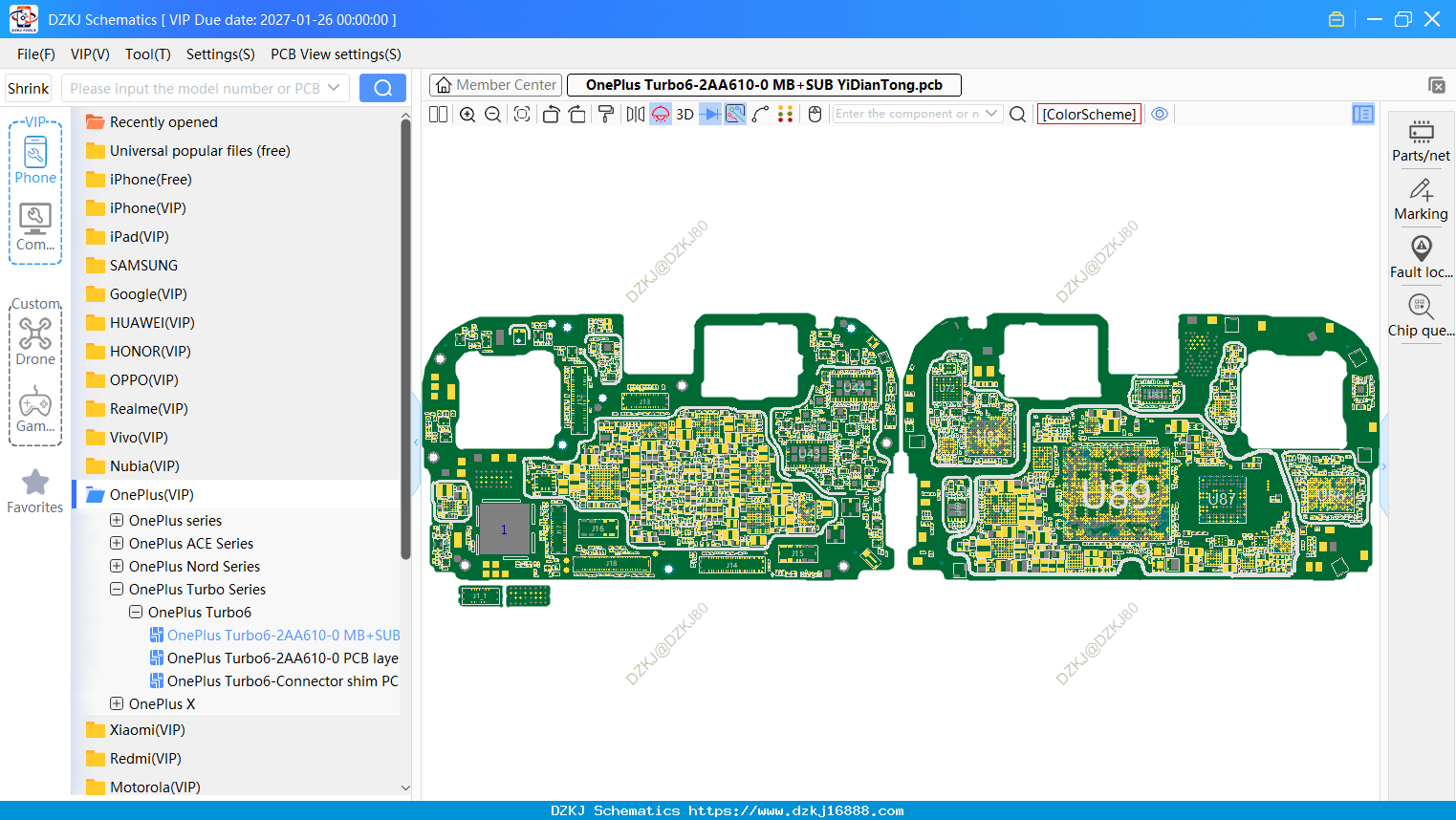The image size is (1456, 820).
Task: Open the PCB View settings menu
Action: coord(336,54)
